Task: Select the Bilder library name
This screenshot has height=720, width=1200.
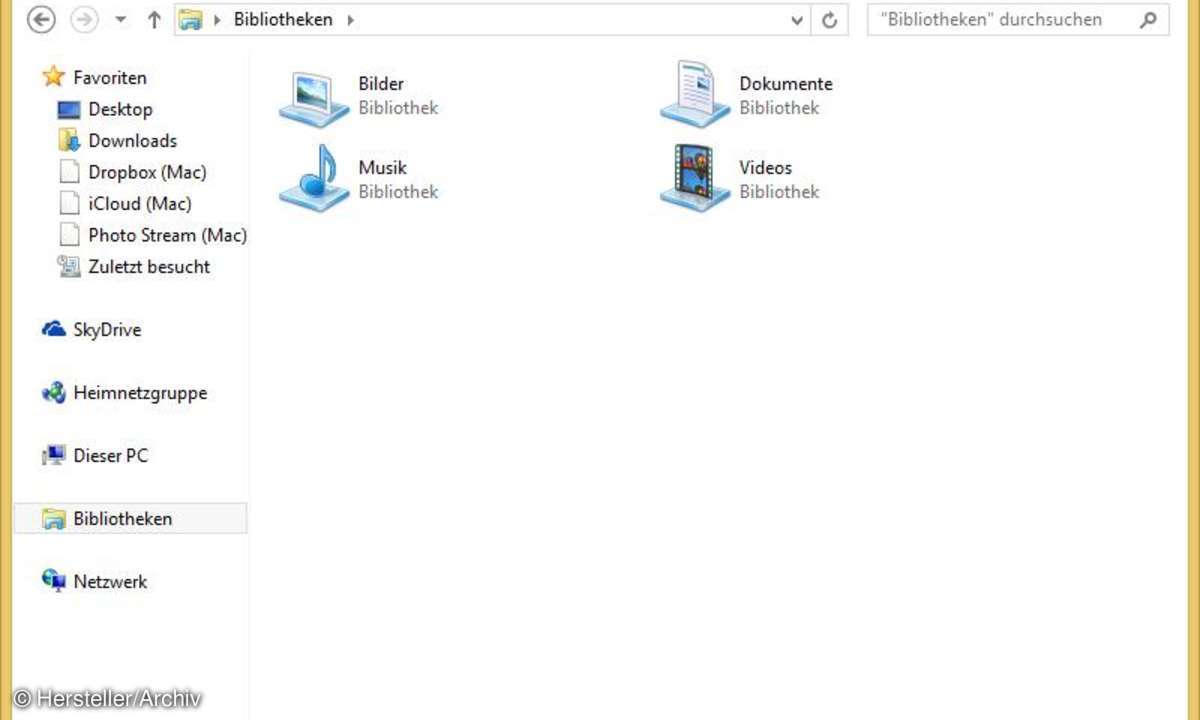Action: tap(381, 84)
